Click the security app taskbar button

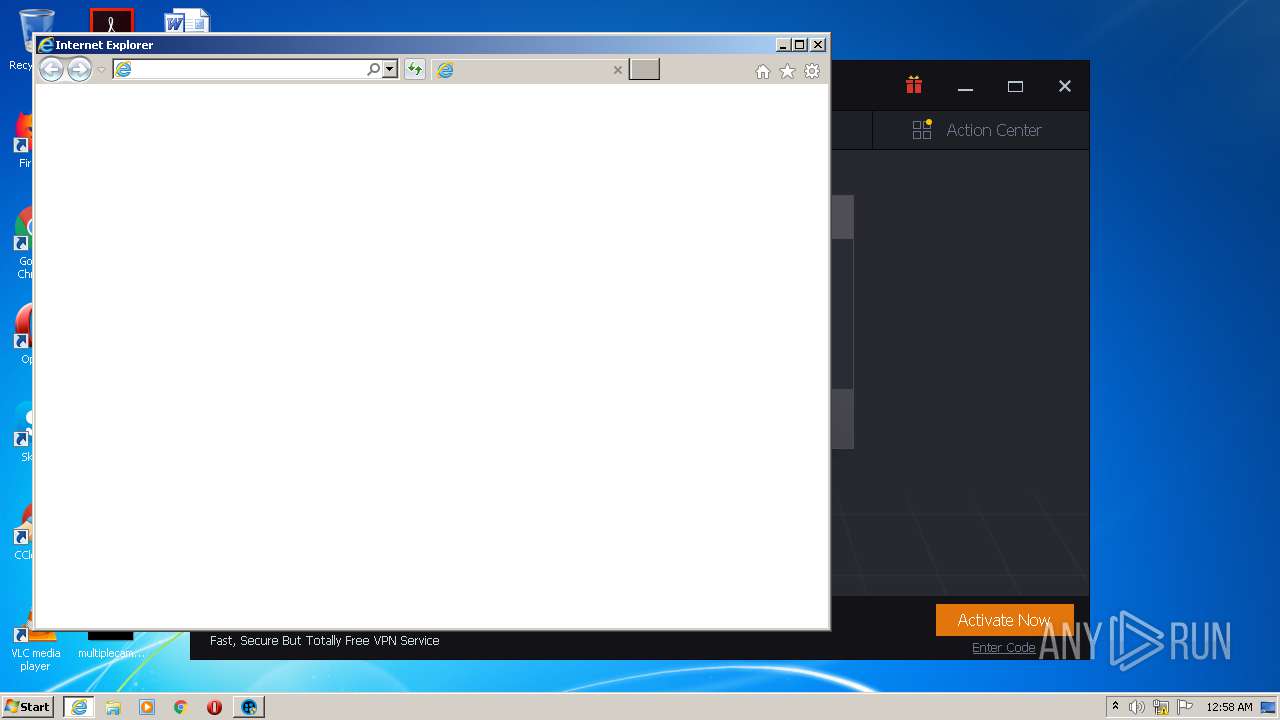pos(249,707)
